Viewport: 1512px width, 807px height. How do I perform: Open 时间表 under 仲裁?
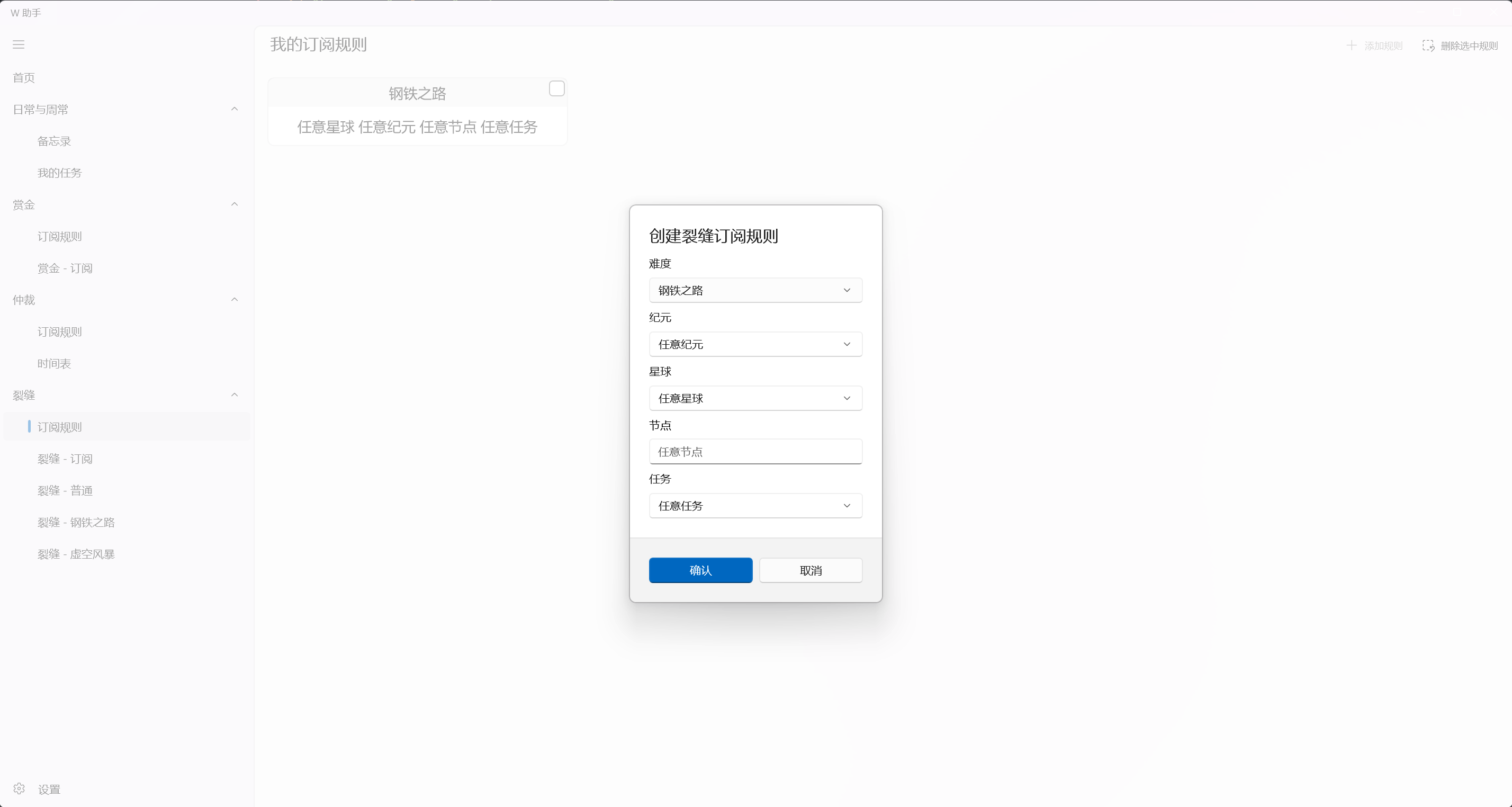click(x=53, y=363)
